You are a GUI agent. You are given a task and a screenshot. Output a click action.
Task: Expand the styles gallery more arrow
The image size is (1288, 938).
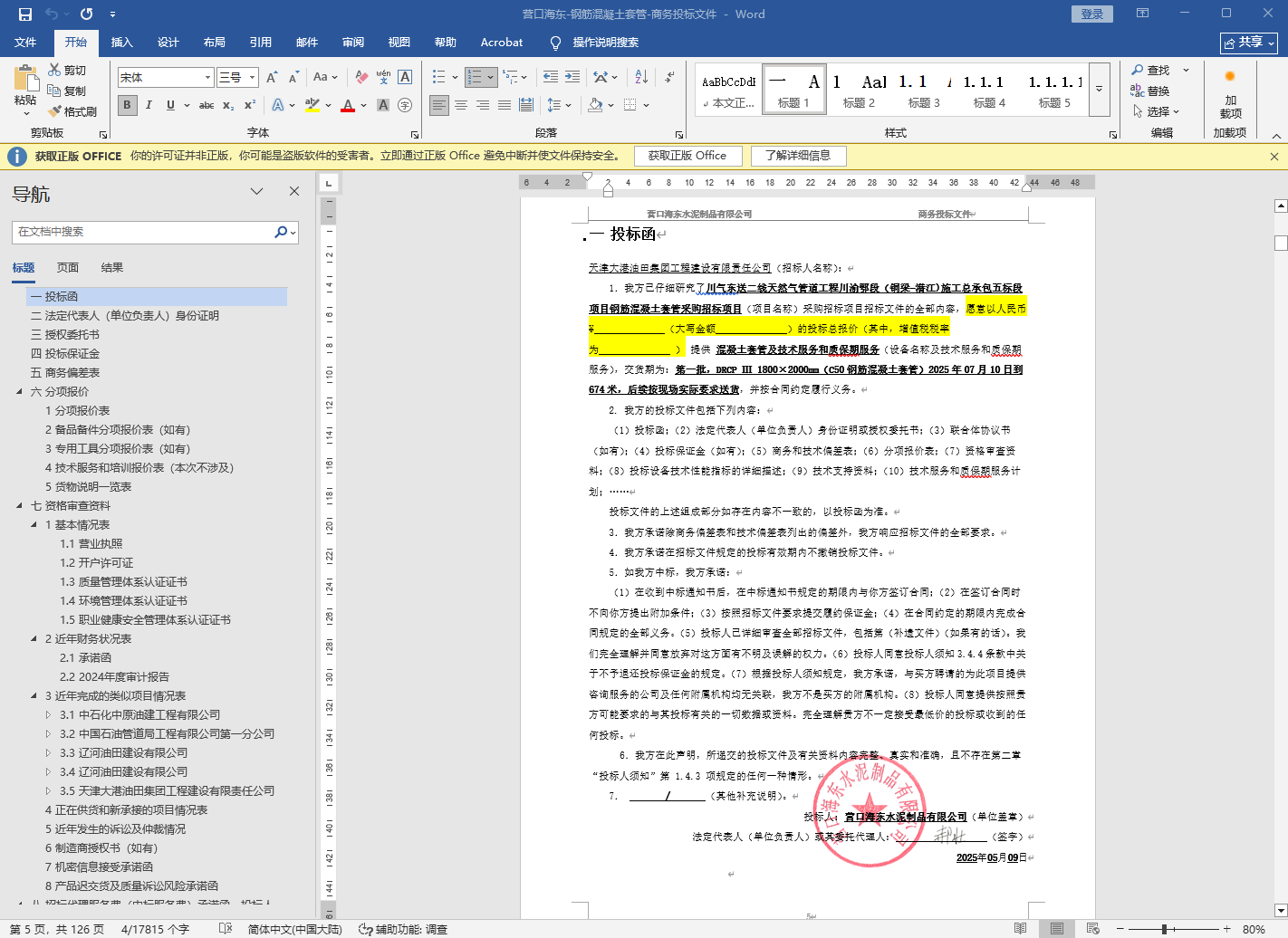(x=1099, y=89)
